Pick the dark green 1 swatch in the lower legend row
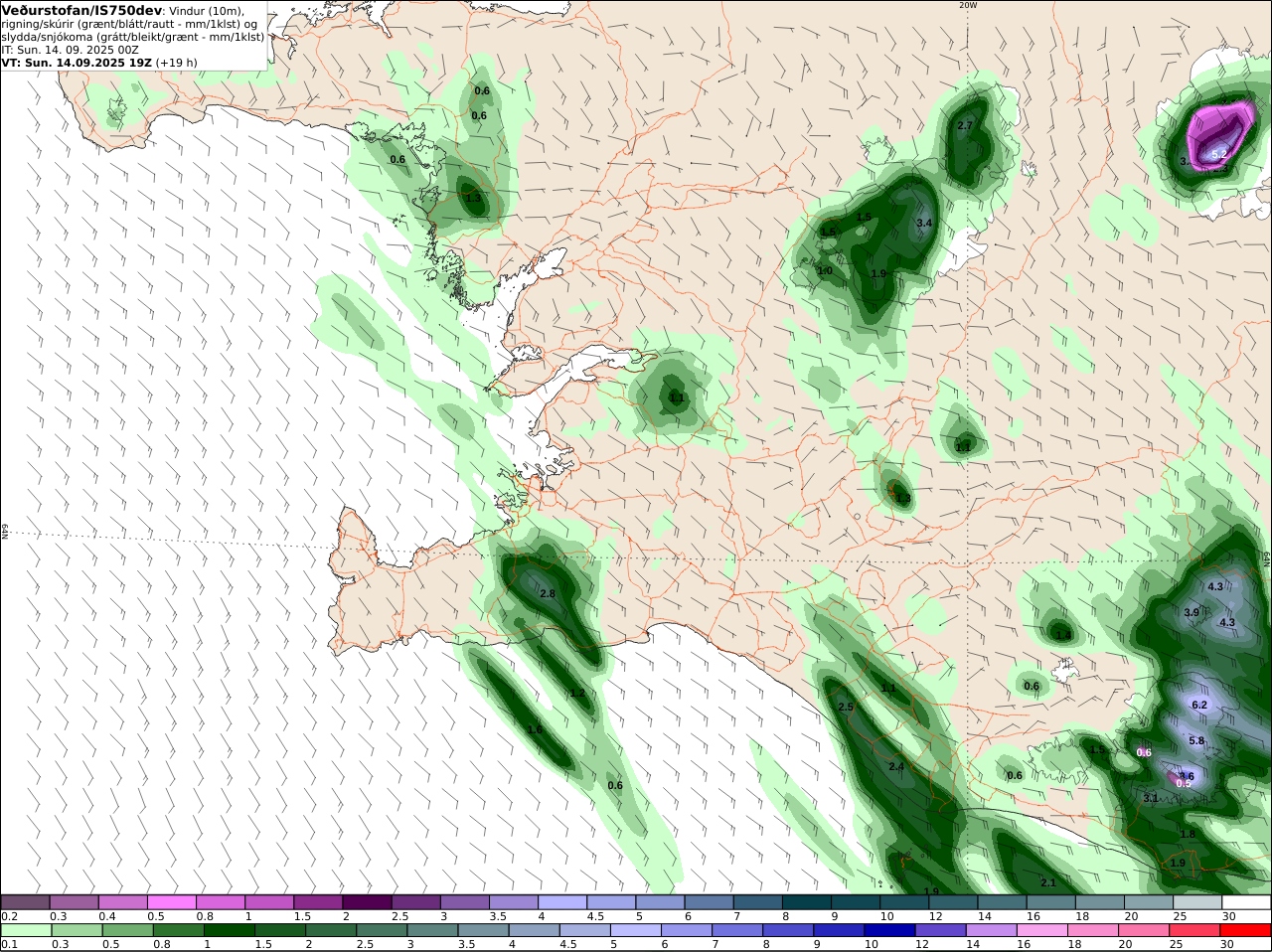 click(229, 930)
